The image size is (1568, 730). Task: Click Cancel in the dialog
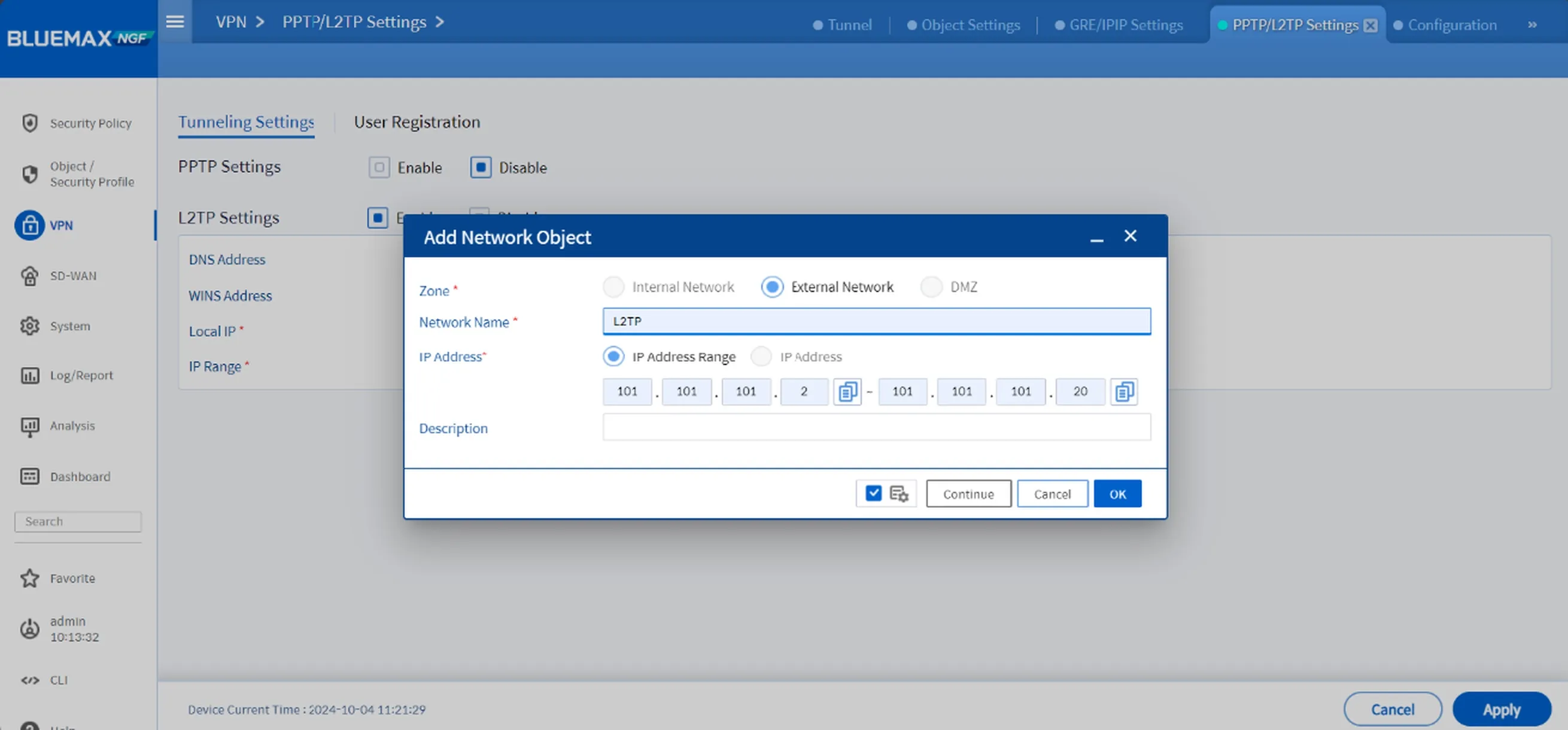[1053, 494]
